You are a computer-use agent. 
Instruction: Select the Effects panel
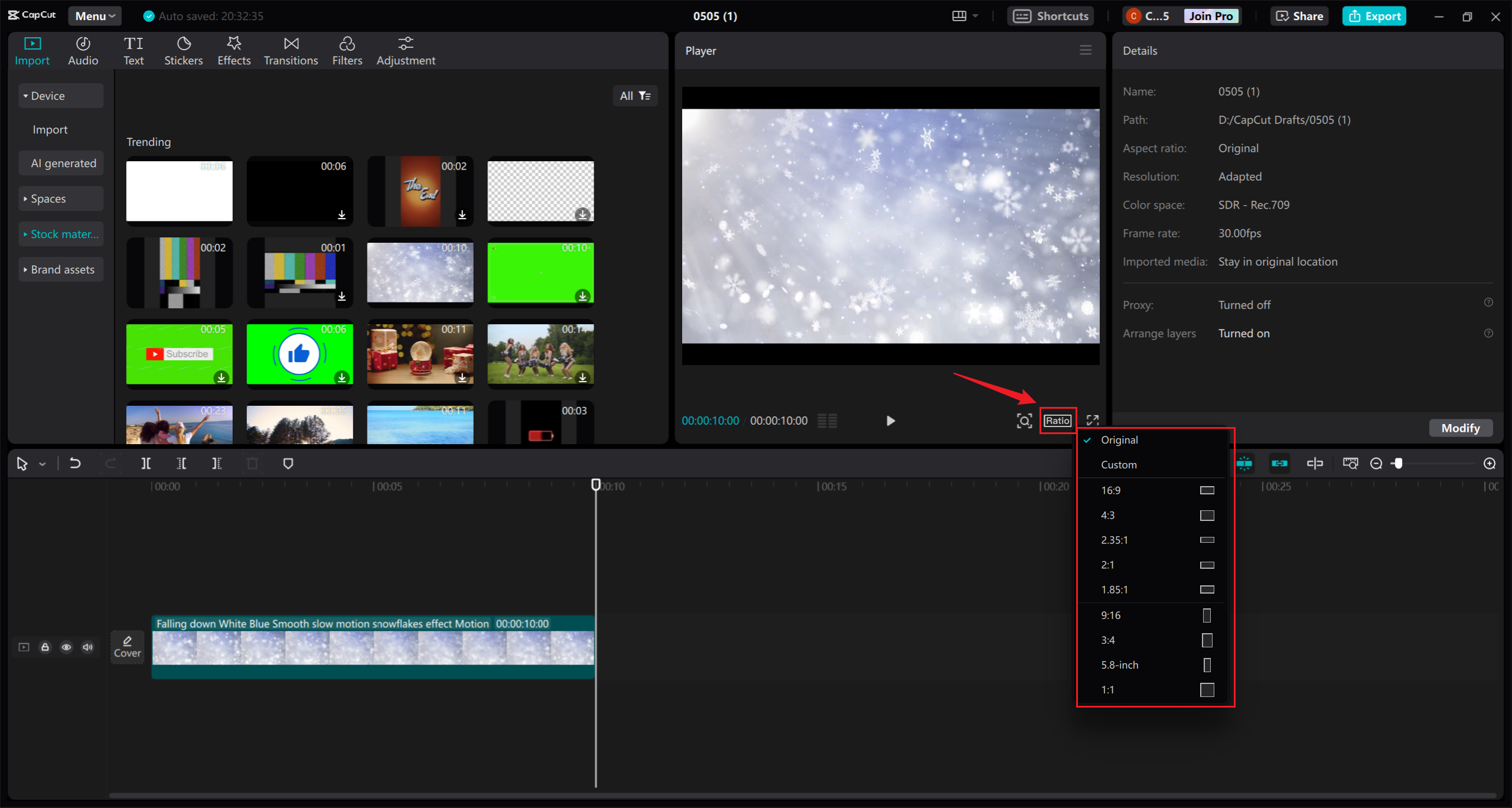tap(234, 50)
